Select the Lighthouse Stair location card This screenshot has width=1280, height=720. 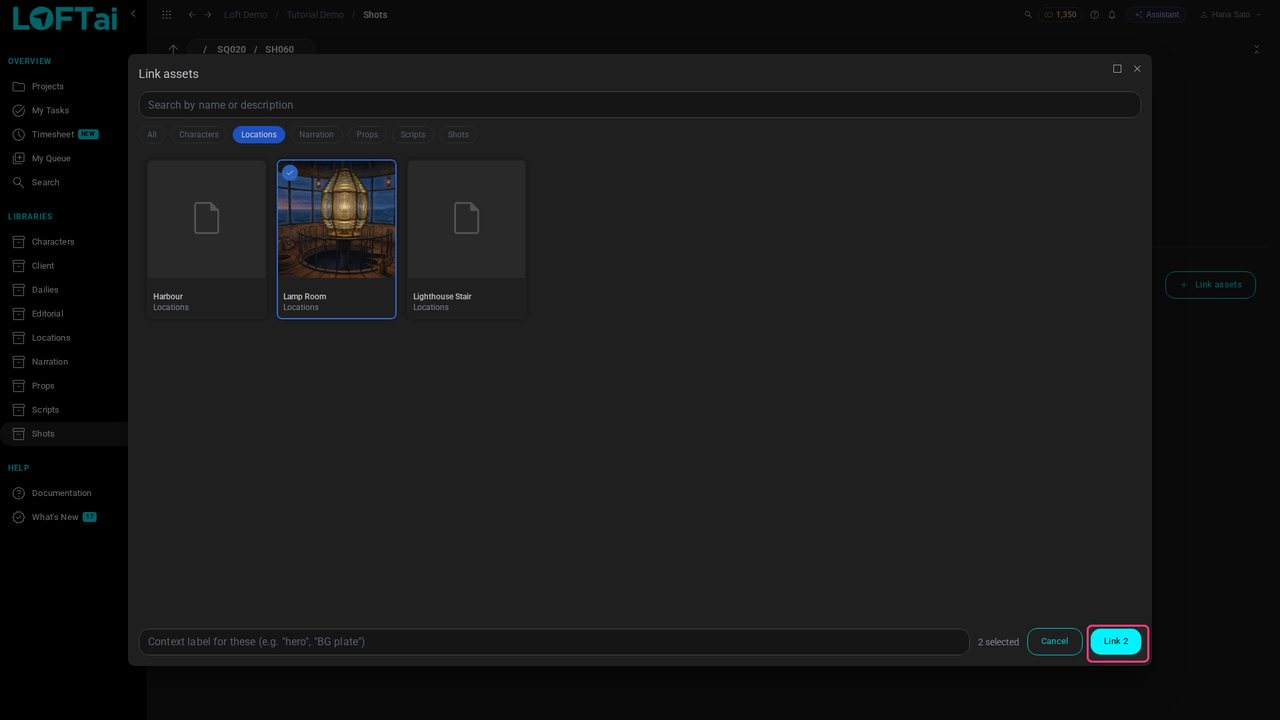pos(467,239)
